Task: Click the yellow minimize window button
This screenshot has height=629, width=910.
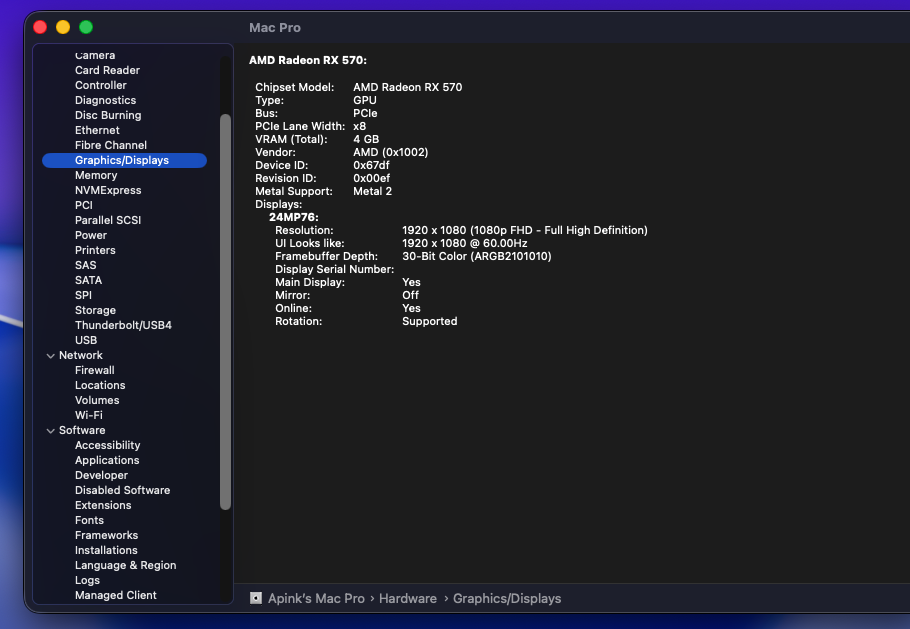Action: tap(63, 27)
